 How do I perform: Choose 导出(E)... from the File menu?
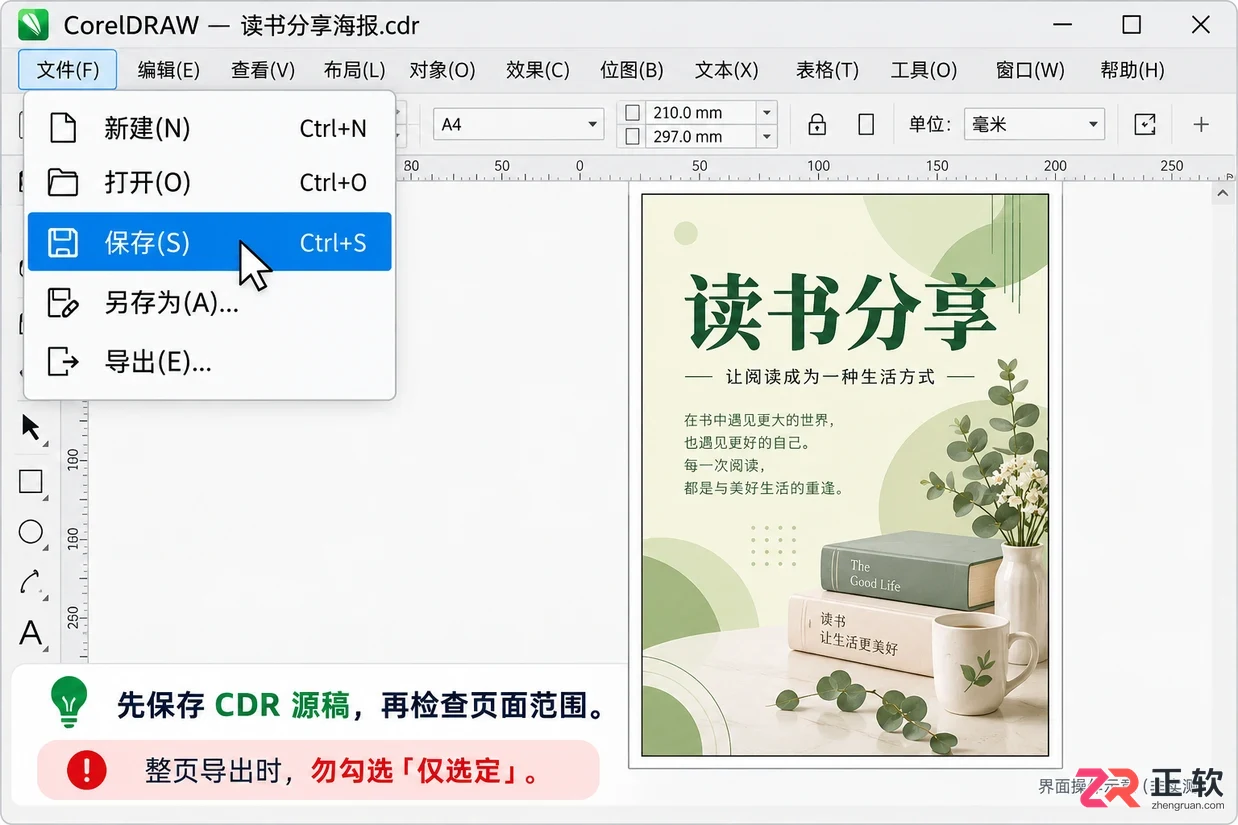209,361
